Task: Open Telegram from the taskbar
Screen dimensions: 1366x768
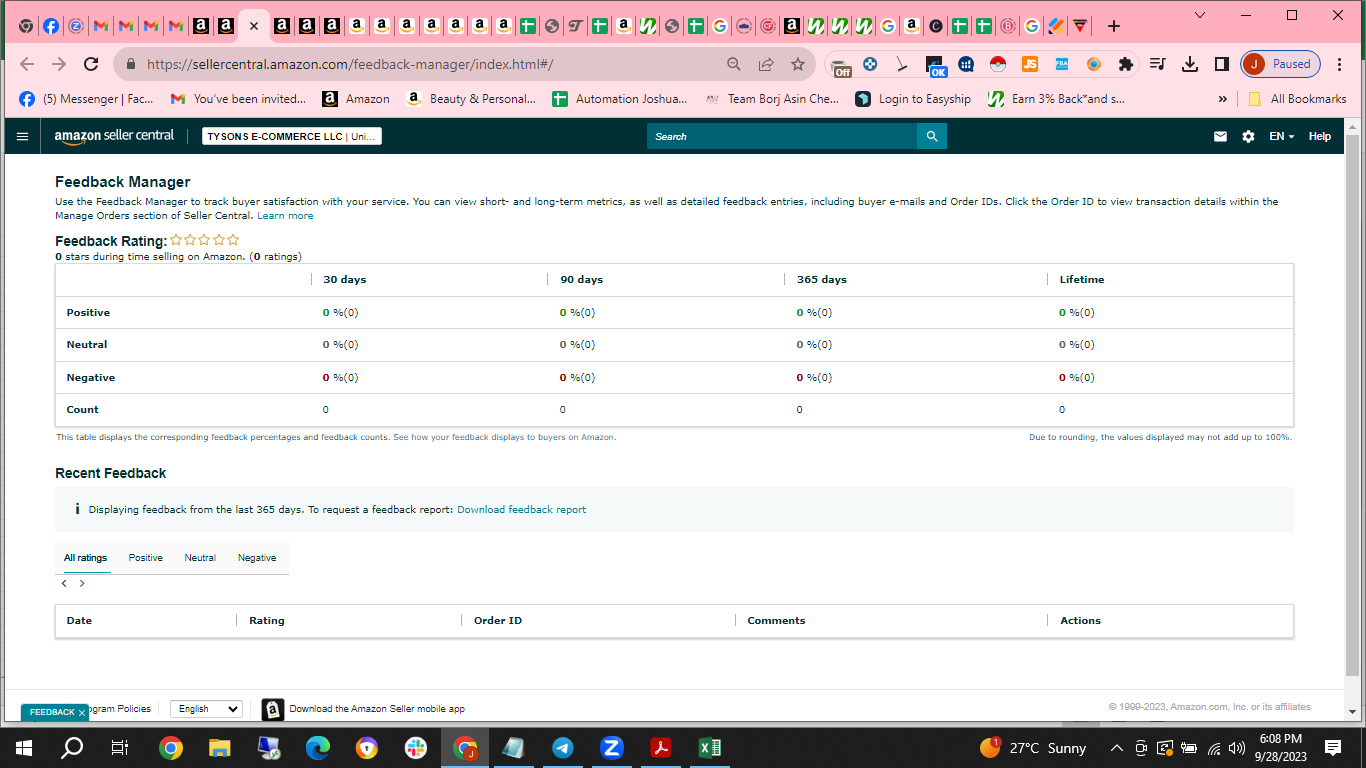Action: click(x=563, y=747)
